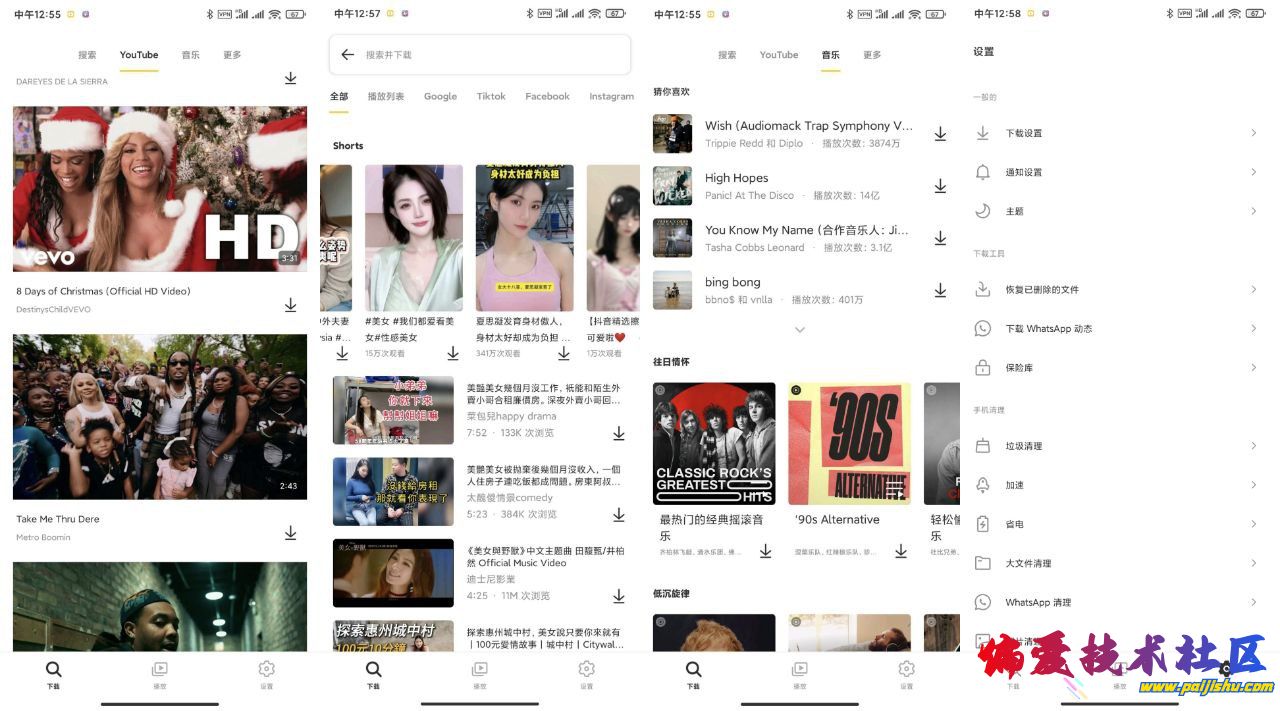The image size is (1280, 711).
Task: Tap download icon beside Take Me Thru Dere
Action: coord(290,533)
